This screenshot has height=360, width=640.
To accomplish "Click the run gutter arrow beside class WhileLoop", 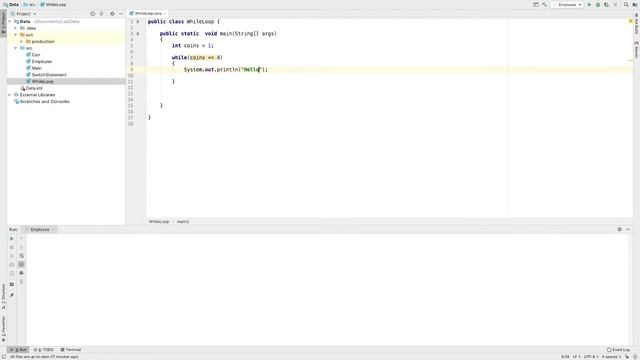I will tap(138, 21).
